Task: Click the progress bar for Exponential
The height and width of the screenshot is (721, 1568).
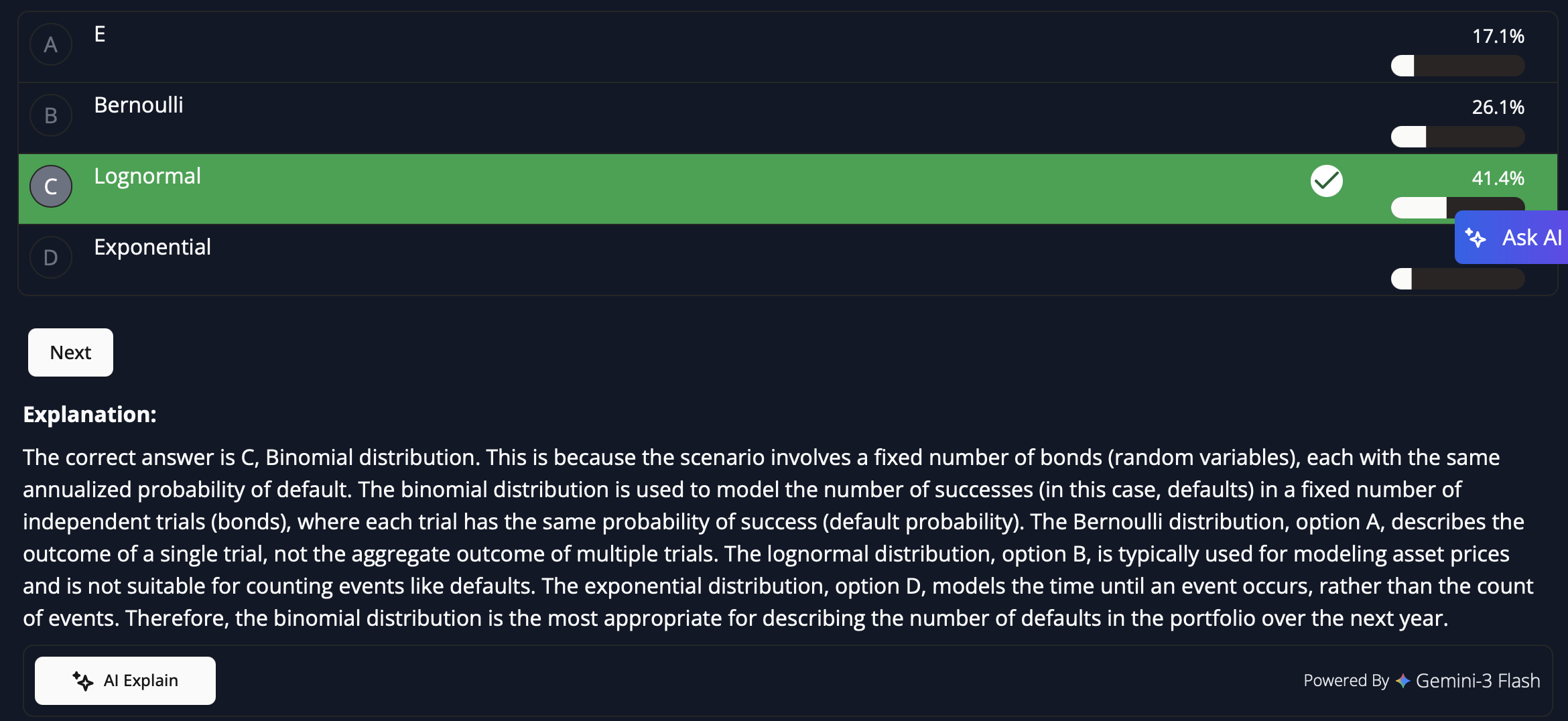Action: pos(1457,279)
